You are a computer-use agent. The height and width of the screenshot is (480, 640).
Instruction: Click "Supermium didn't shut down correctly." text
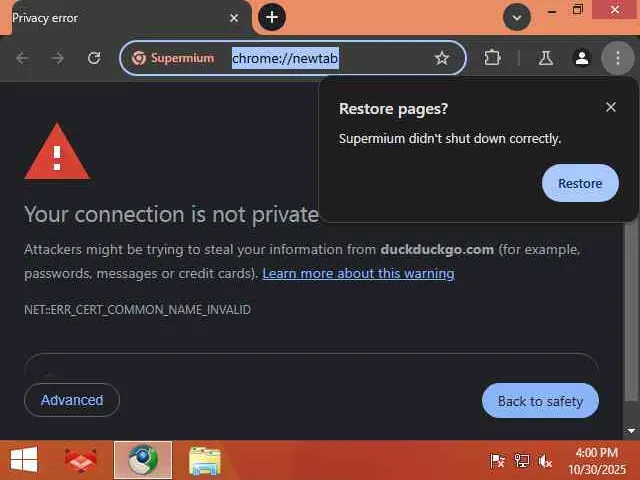pyautogui.click(x=450, y=139)
